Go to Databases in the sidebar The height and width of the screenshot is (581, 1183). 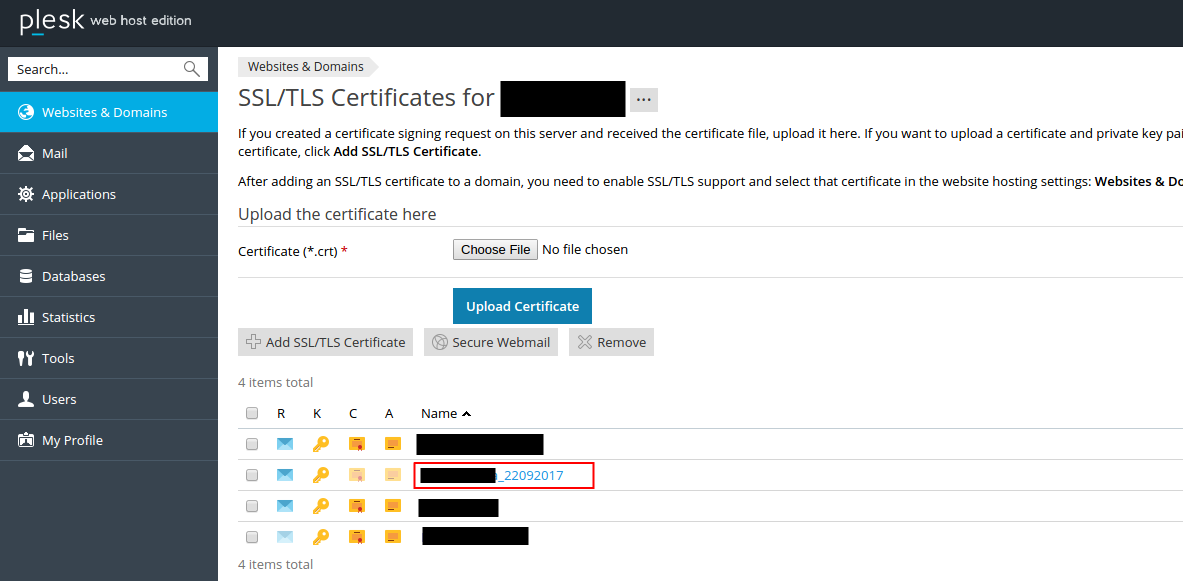click(x=73, y=276)
